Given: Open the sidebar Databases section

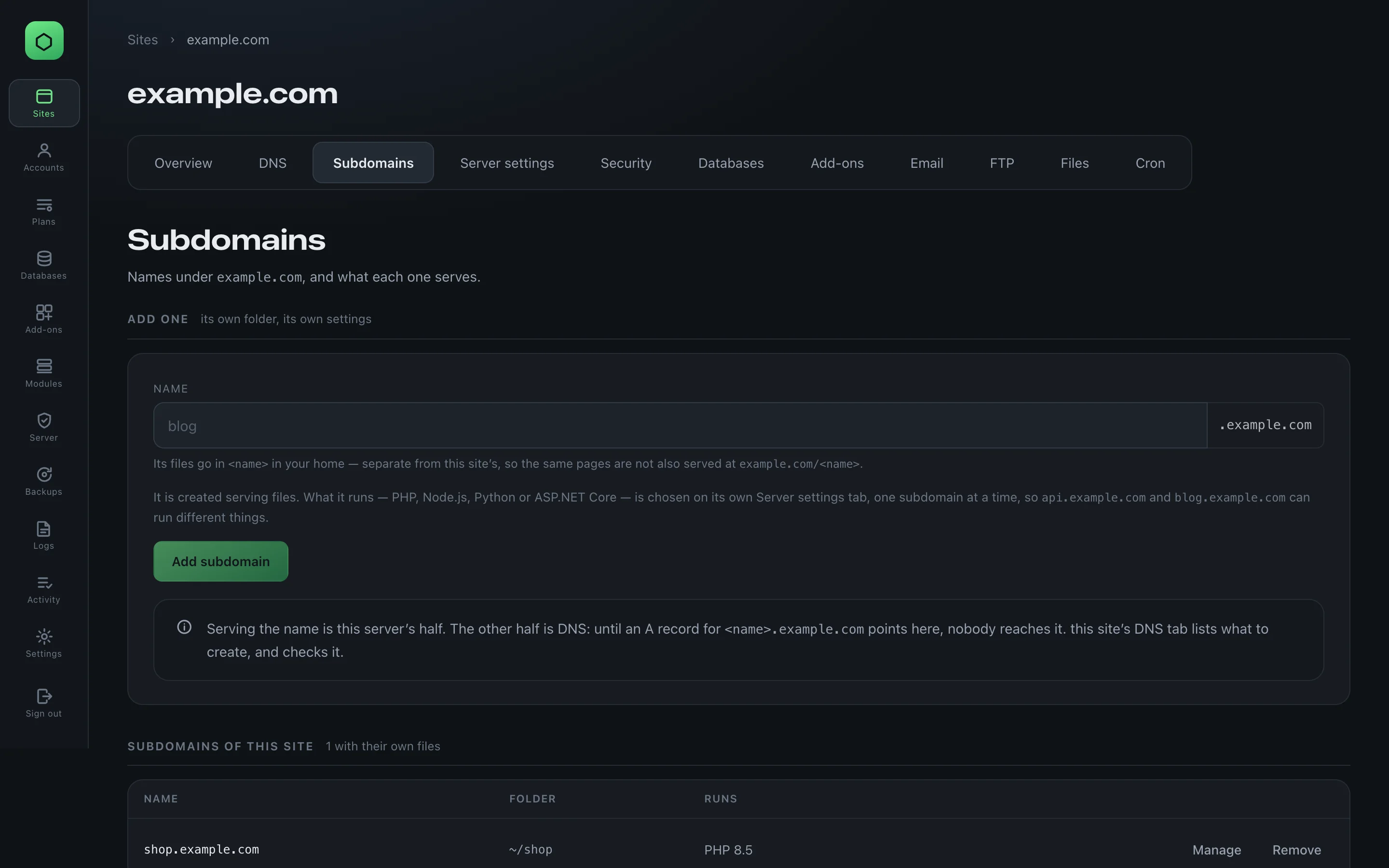Looking at the screenshot, I should pyautogui.click(x=44, y=265).
